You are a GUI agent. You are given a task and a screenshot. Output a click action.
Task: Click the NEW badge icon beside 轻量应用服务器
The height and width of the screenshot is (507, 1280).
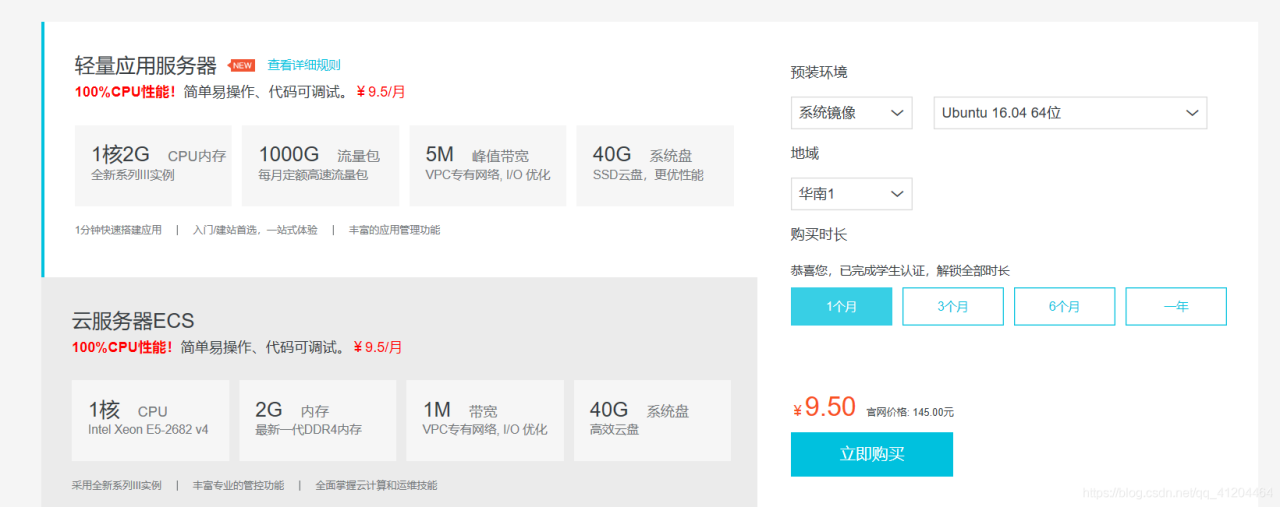click(242, 66)
